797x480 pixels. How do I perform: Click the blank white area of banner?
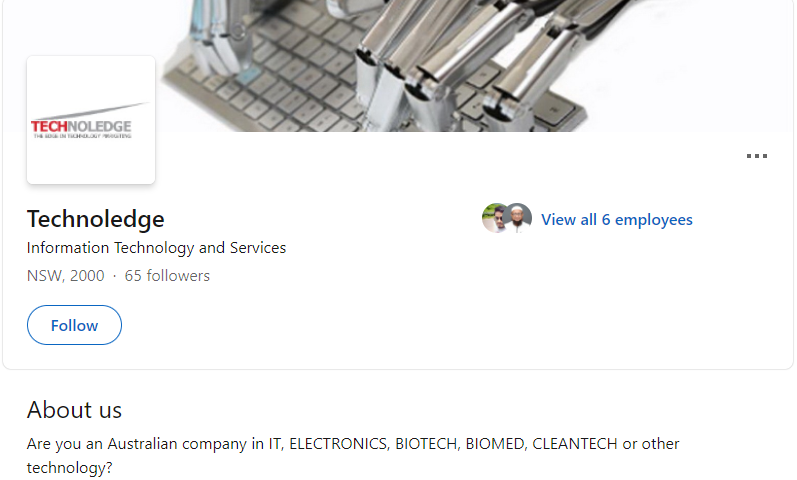[x=712, y=66]
